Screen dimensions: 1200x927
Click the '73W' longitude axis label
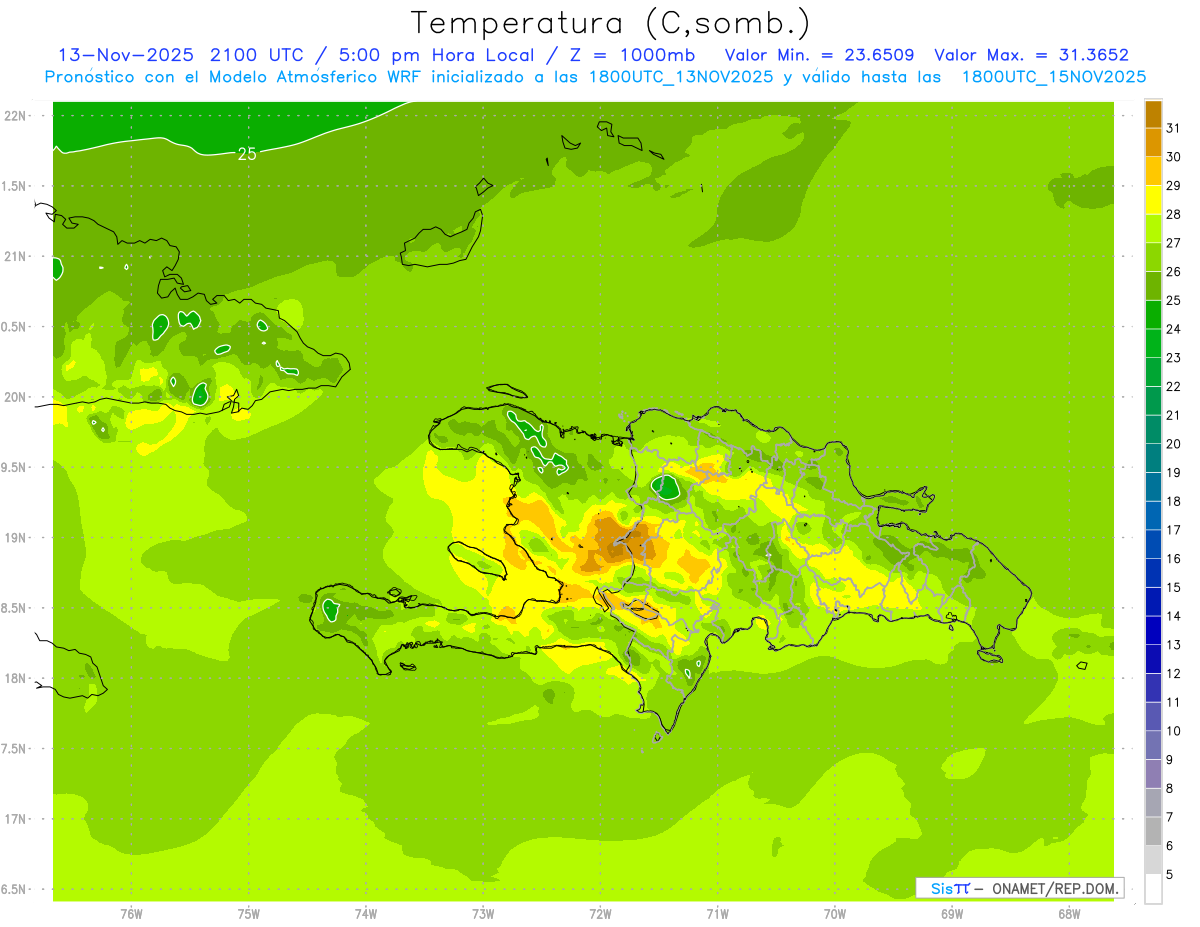tap(483, 913)
